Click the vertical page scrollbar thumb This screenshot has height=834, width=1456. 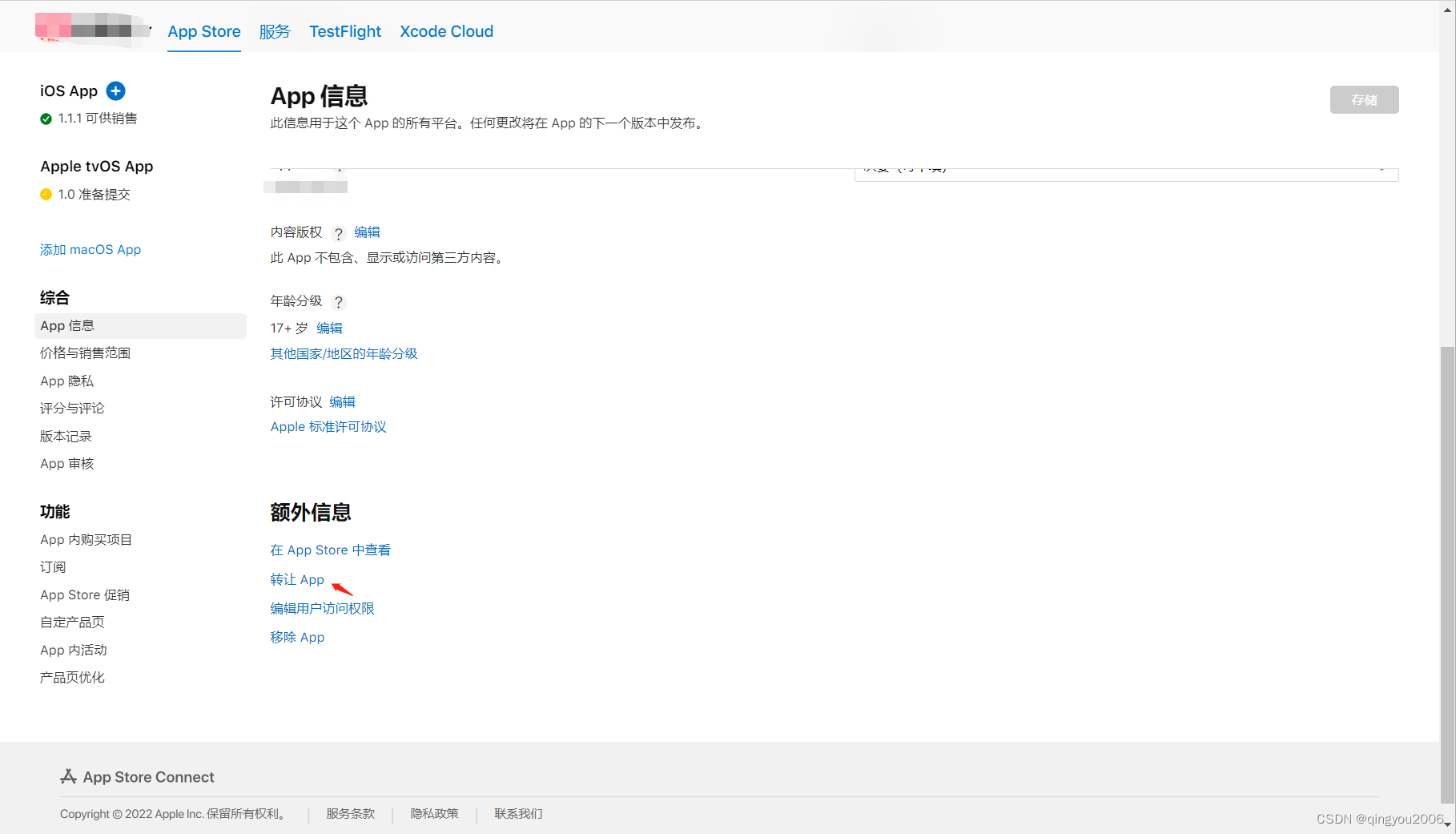pyautogui.click(x=1446, y=574)
